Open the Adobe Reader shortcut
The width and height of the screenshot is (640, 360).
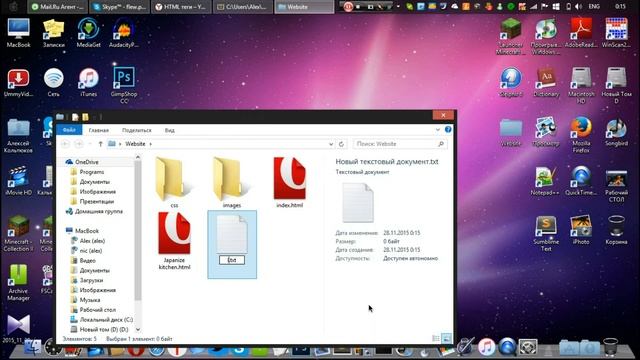click(x=581, y=33)
